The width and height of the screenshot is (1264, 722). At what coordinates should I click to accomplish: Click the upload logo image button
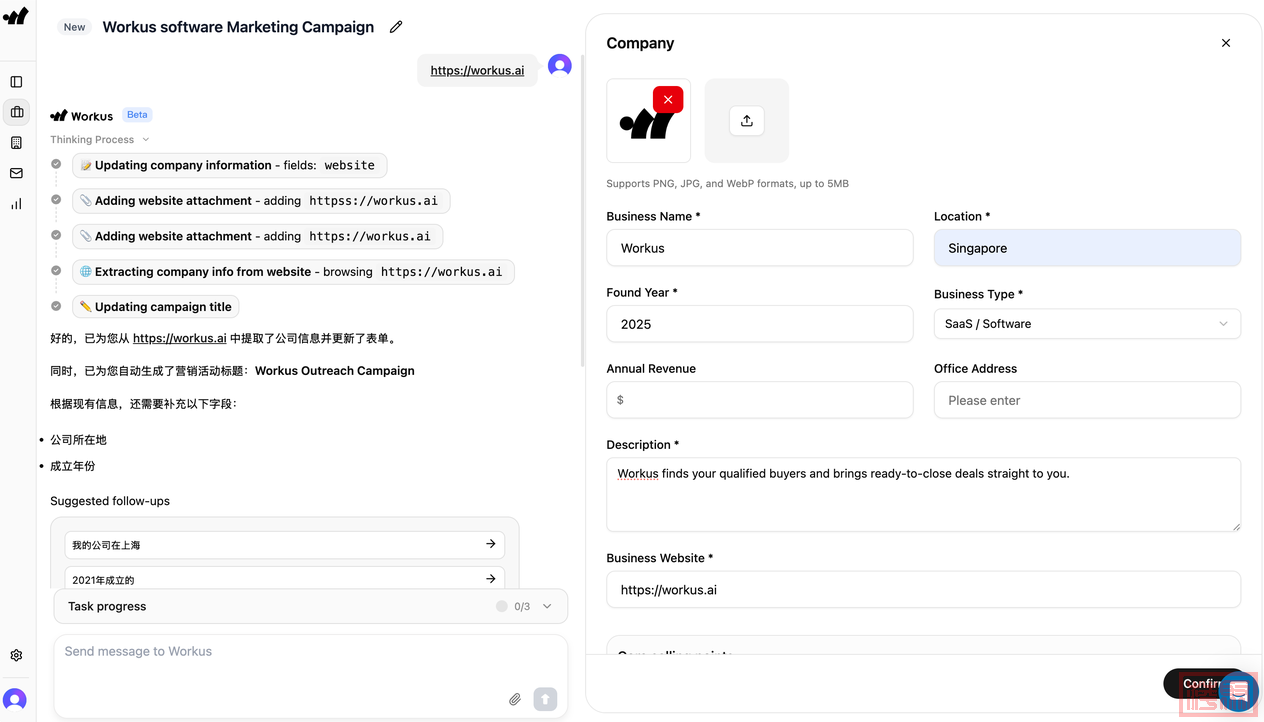pyautogui.click(x=746, y=121)
